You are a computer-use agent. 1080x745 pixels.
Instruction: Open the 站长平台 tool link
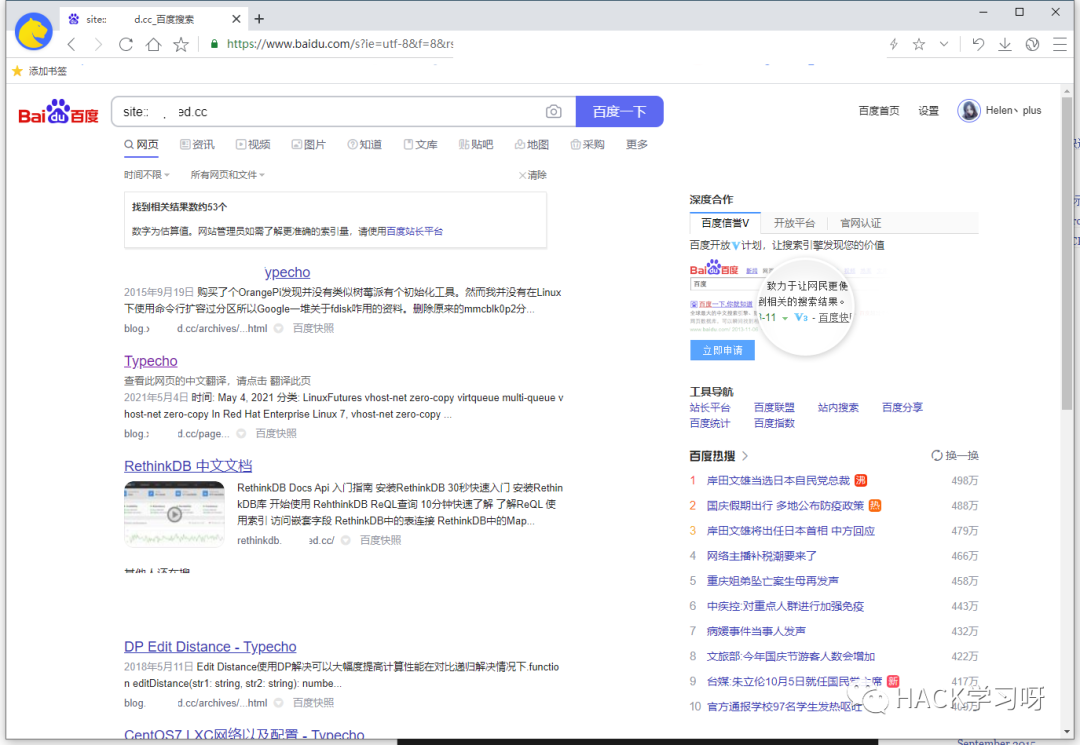pos(710,408)
